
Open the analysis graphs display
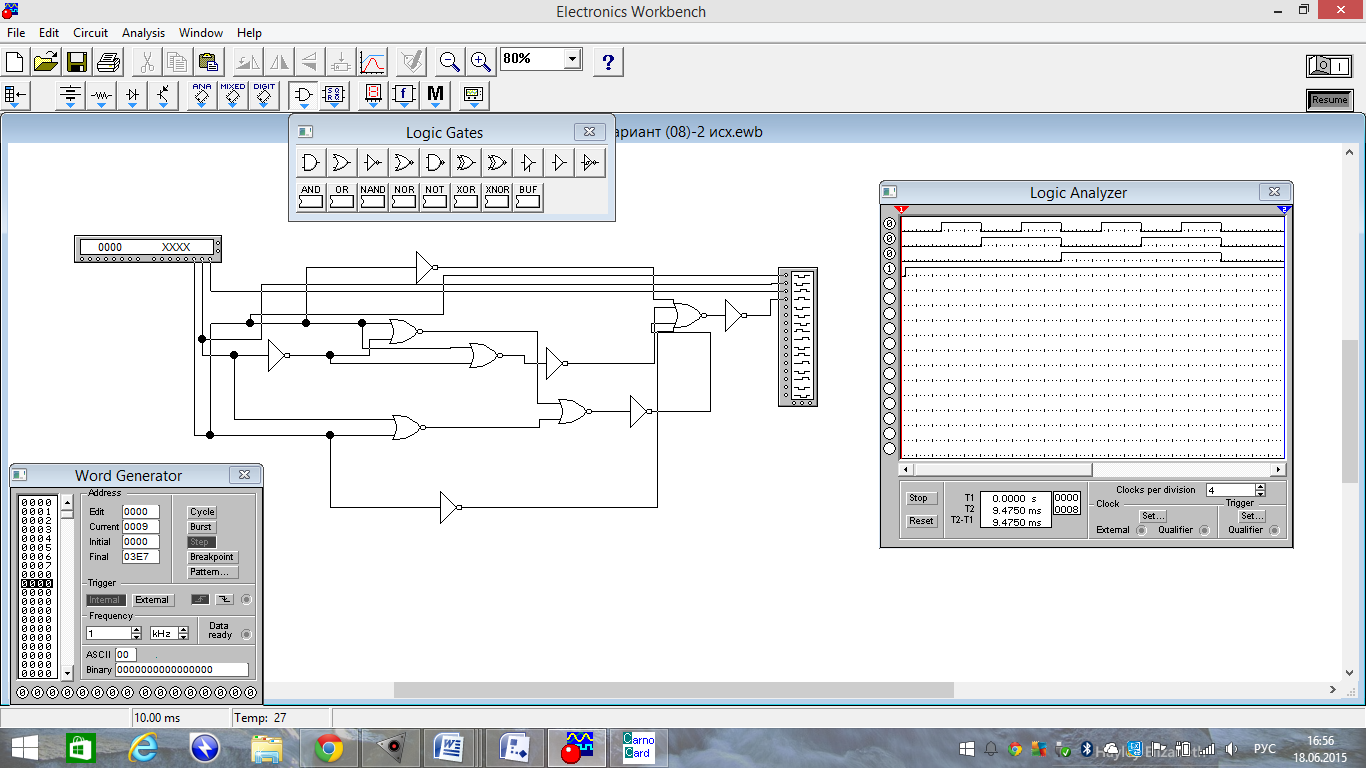point(372,62)
